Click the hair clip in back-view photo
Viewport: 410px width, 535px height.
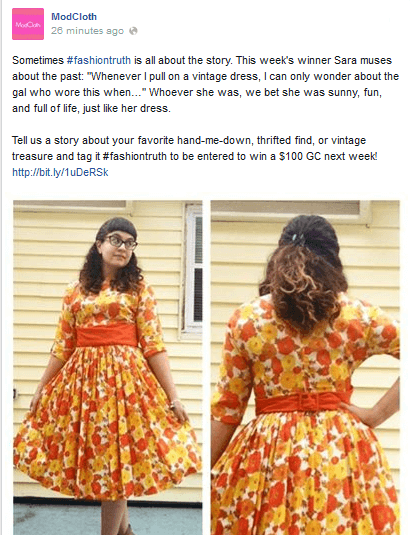tap(296, 238)
